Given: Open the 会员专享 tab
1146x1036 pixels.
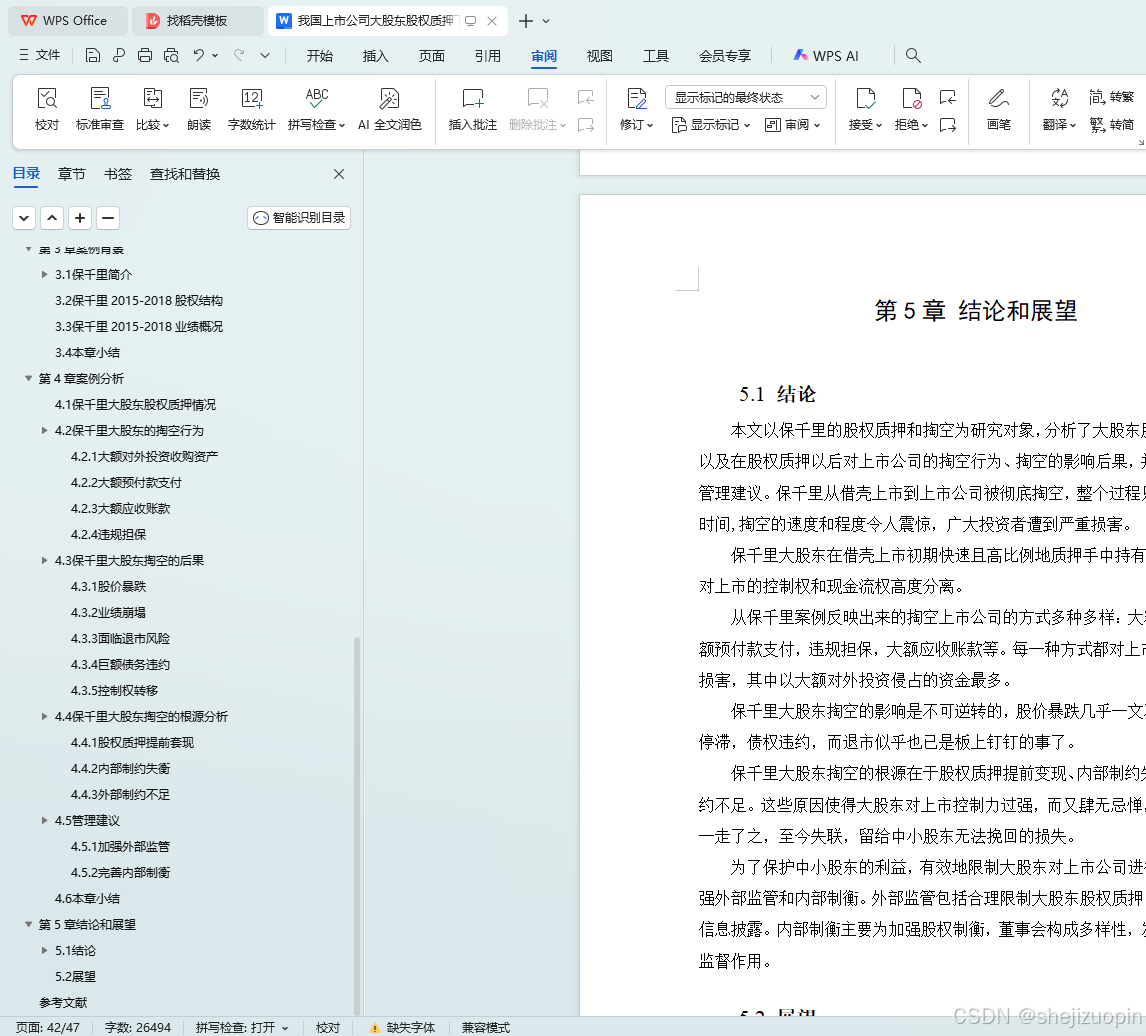Looking at the screenshot, I should pos(724,56).
